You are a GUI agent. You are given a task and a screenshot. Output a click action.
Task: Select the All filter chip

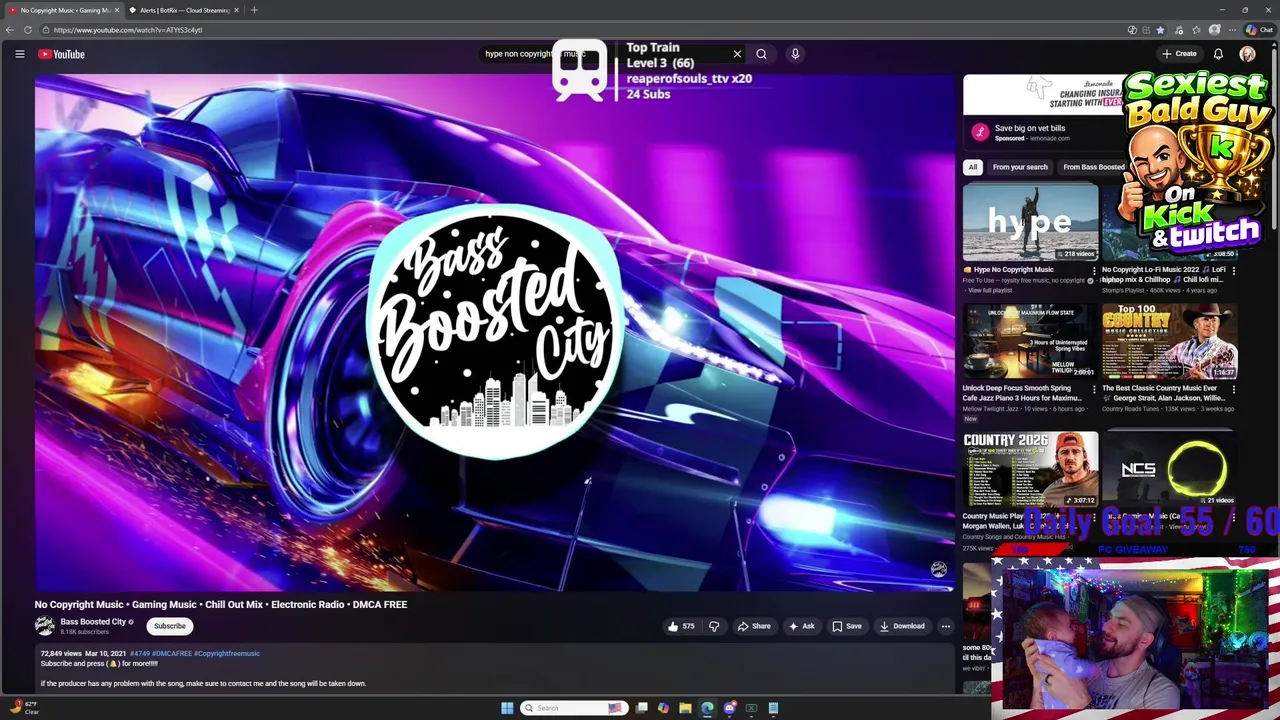(972, 167)
